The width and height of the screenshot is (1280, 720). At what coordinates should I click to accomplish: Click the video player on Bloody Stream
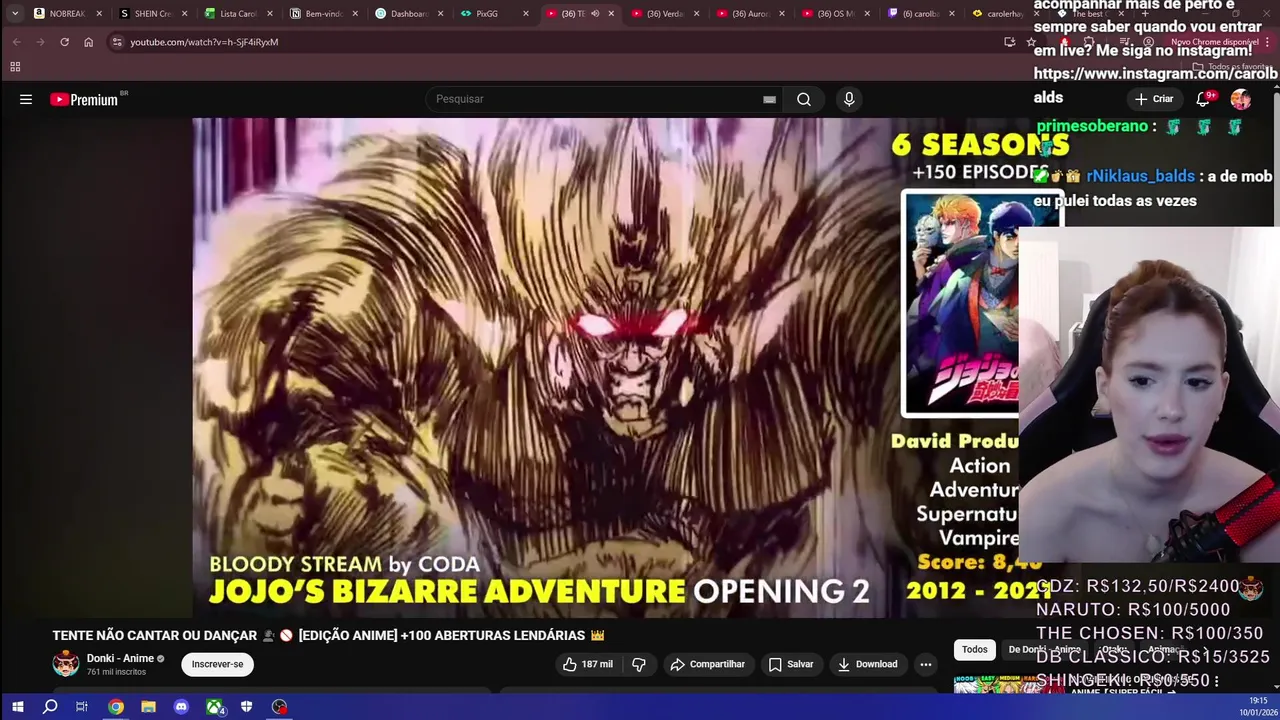click(x=605, y=367)
